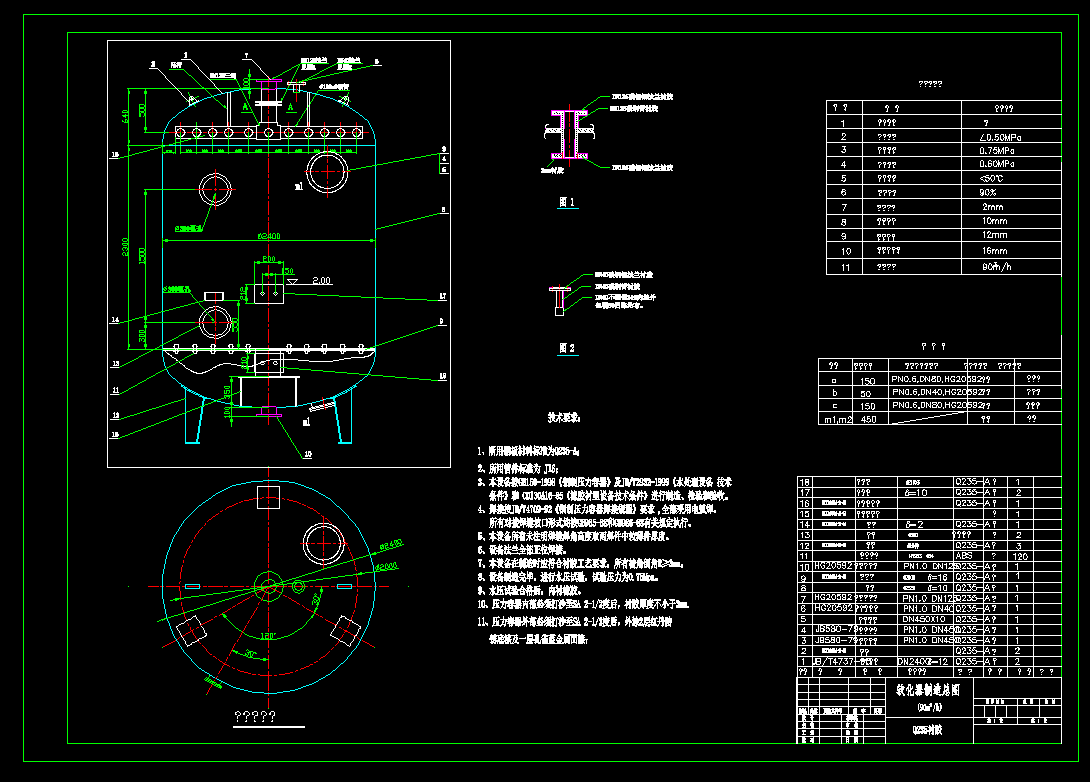
Task: Click the '12mm' value in row 9
Action: point(995,235)
